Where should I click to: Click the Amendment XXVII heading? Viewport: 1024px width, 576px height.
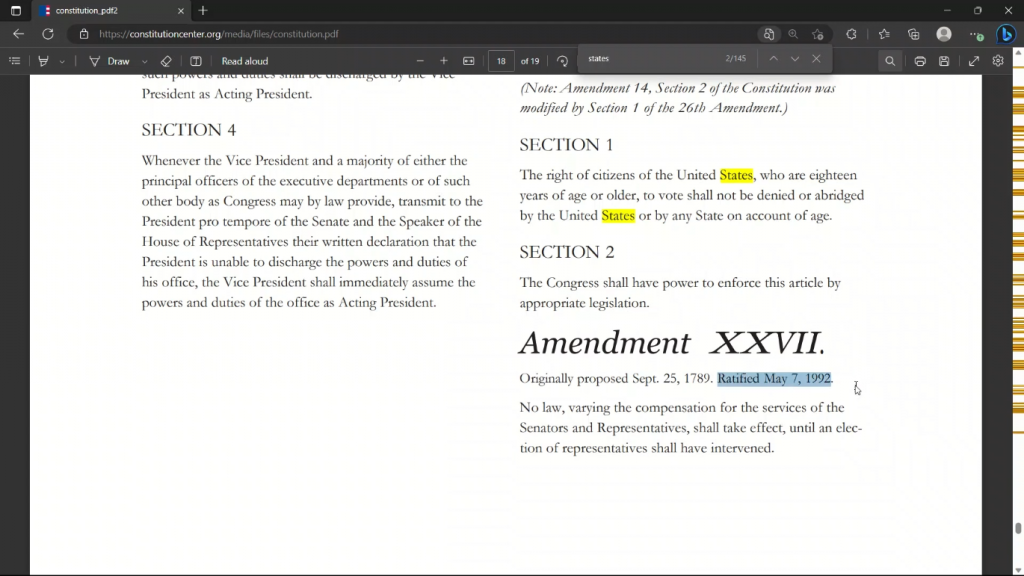point(672,343)
